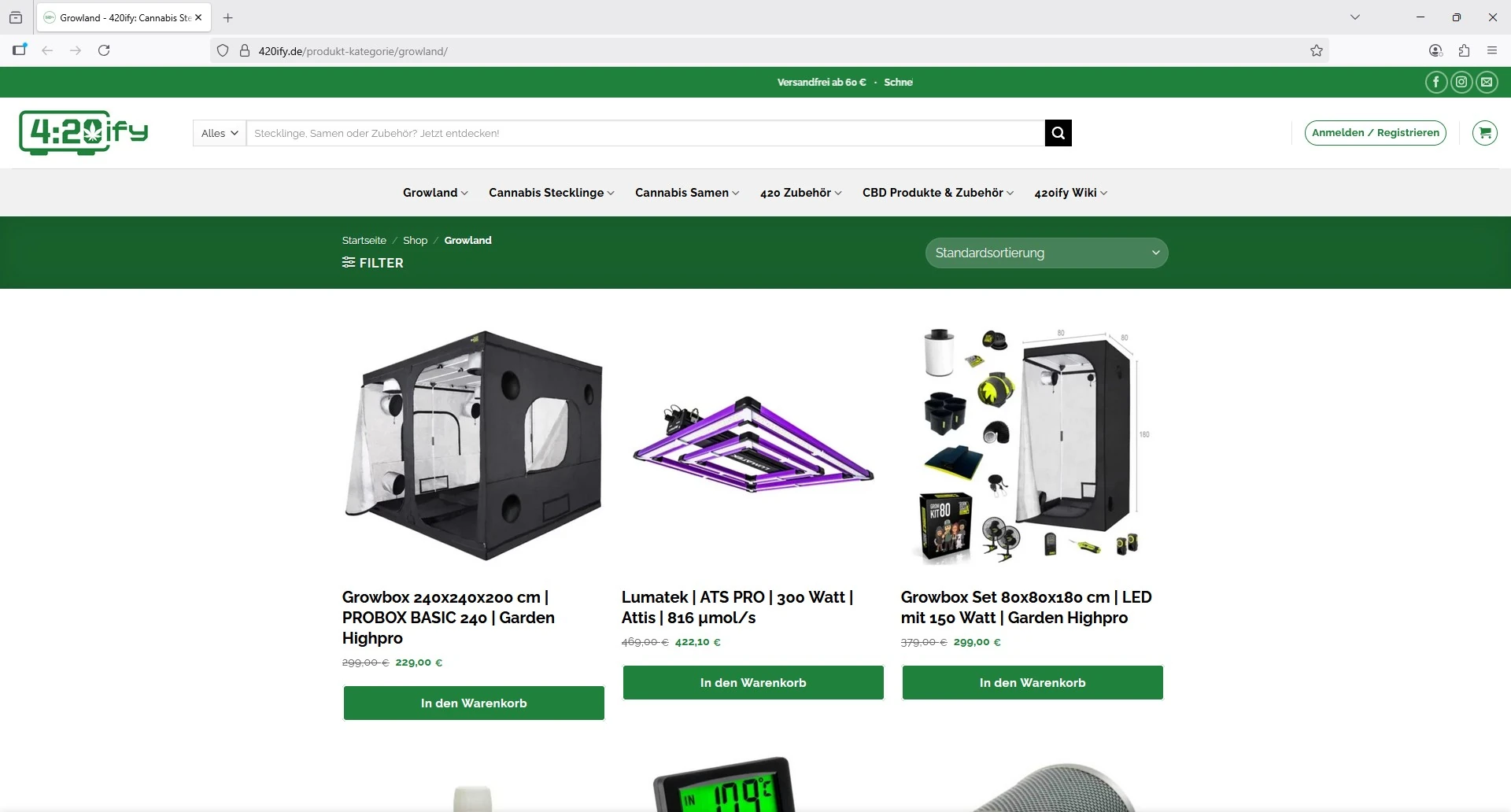1511x812 pixels.
Task: Click the black search magnifier button
Action: pyautogui.click(x=1058, y=133)
